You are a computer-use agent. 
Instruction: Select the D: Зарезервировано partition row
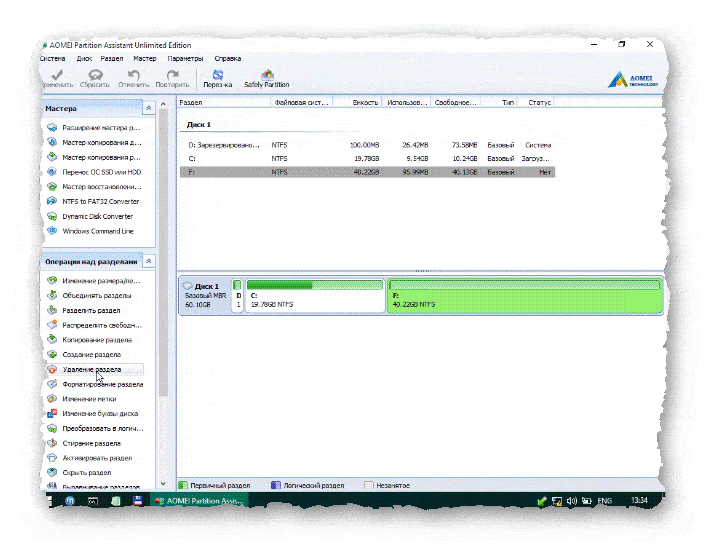(367, 145)
